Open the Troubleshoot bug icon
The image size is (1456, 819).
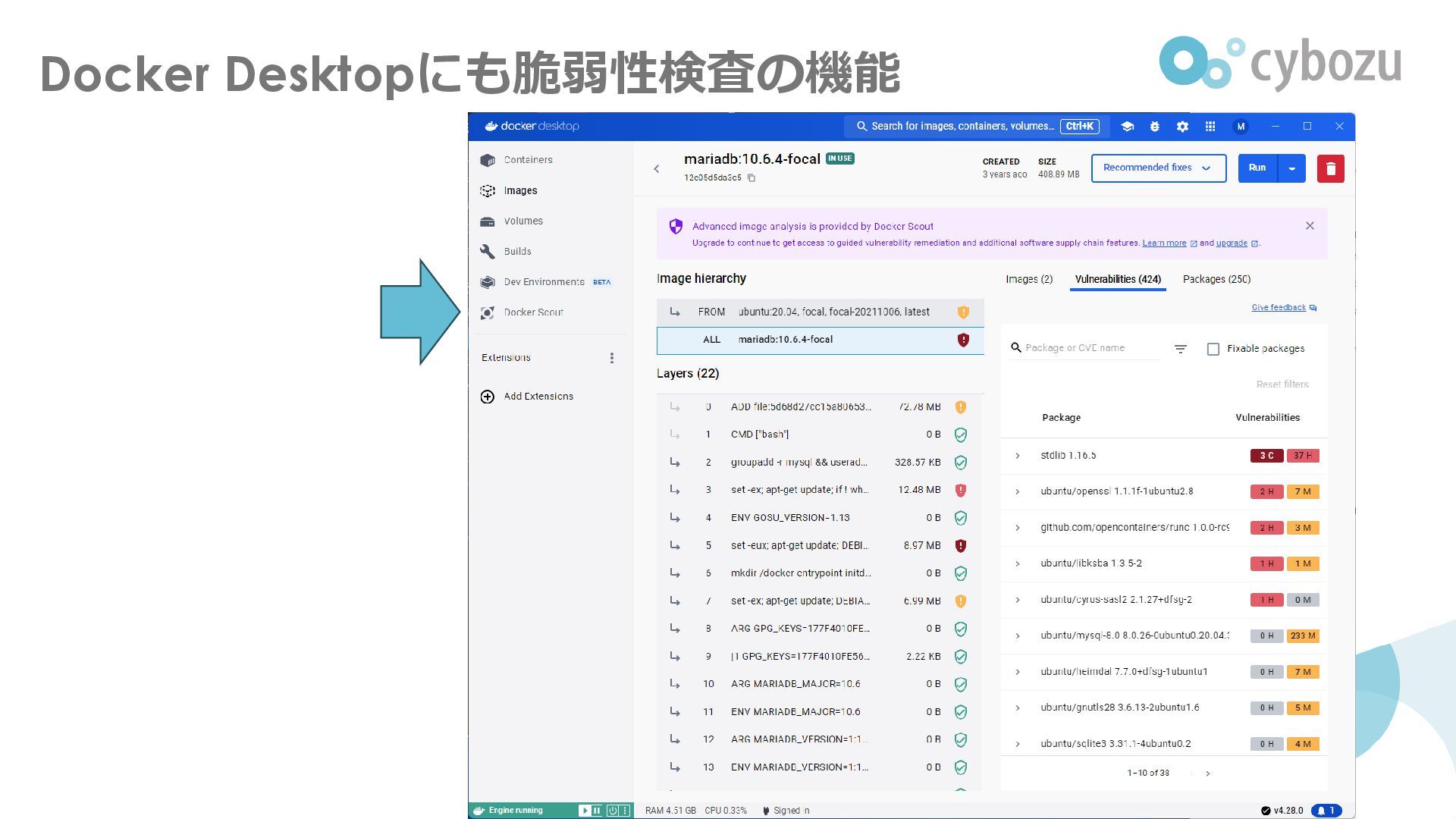(x=1155, y=127)
